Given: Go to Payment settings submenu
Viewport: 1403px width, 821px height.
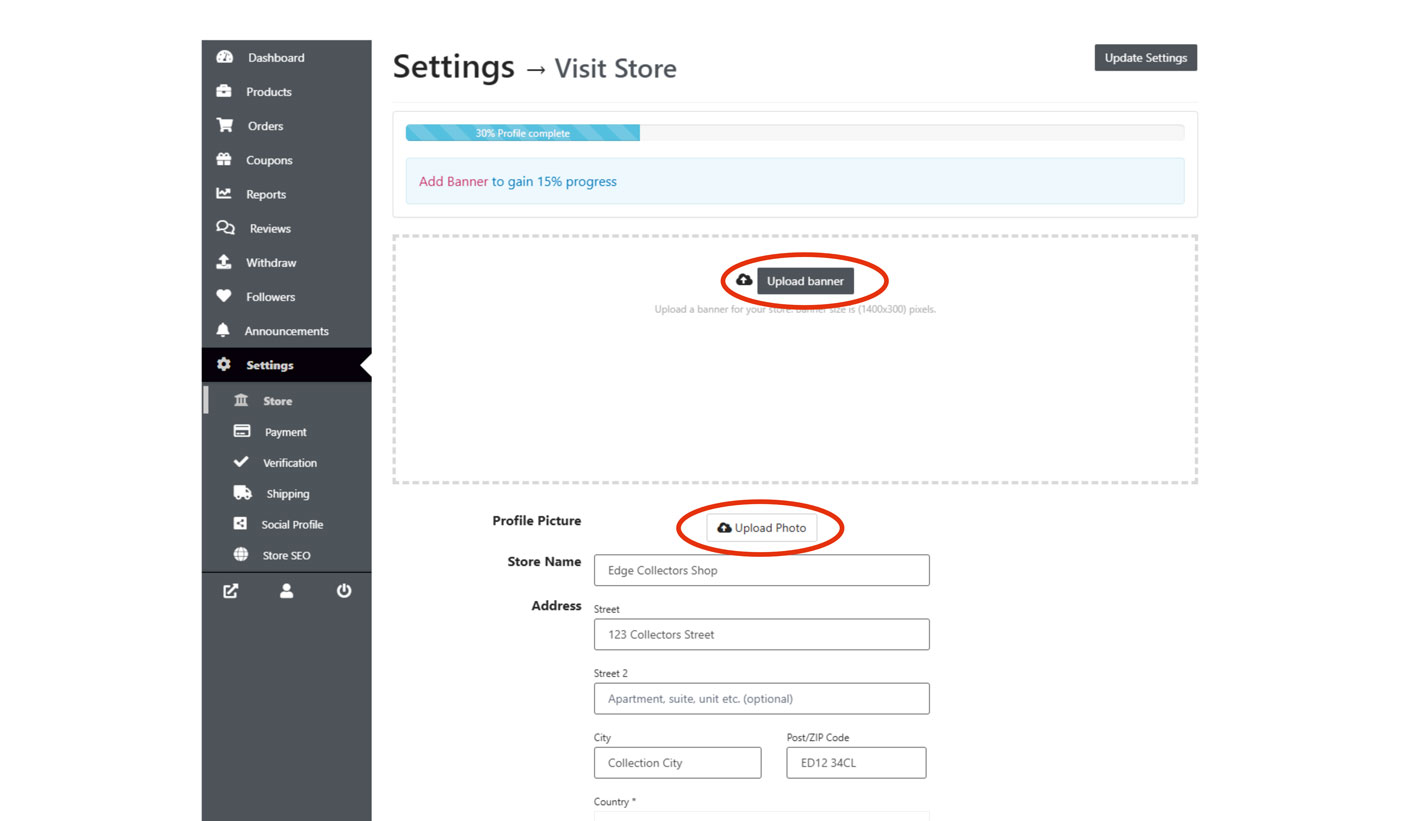Looking at the screenshot, I should (x=285, y=432).
